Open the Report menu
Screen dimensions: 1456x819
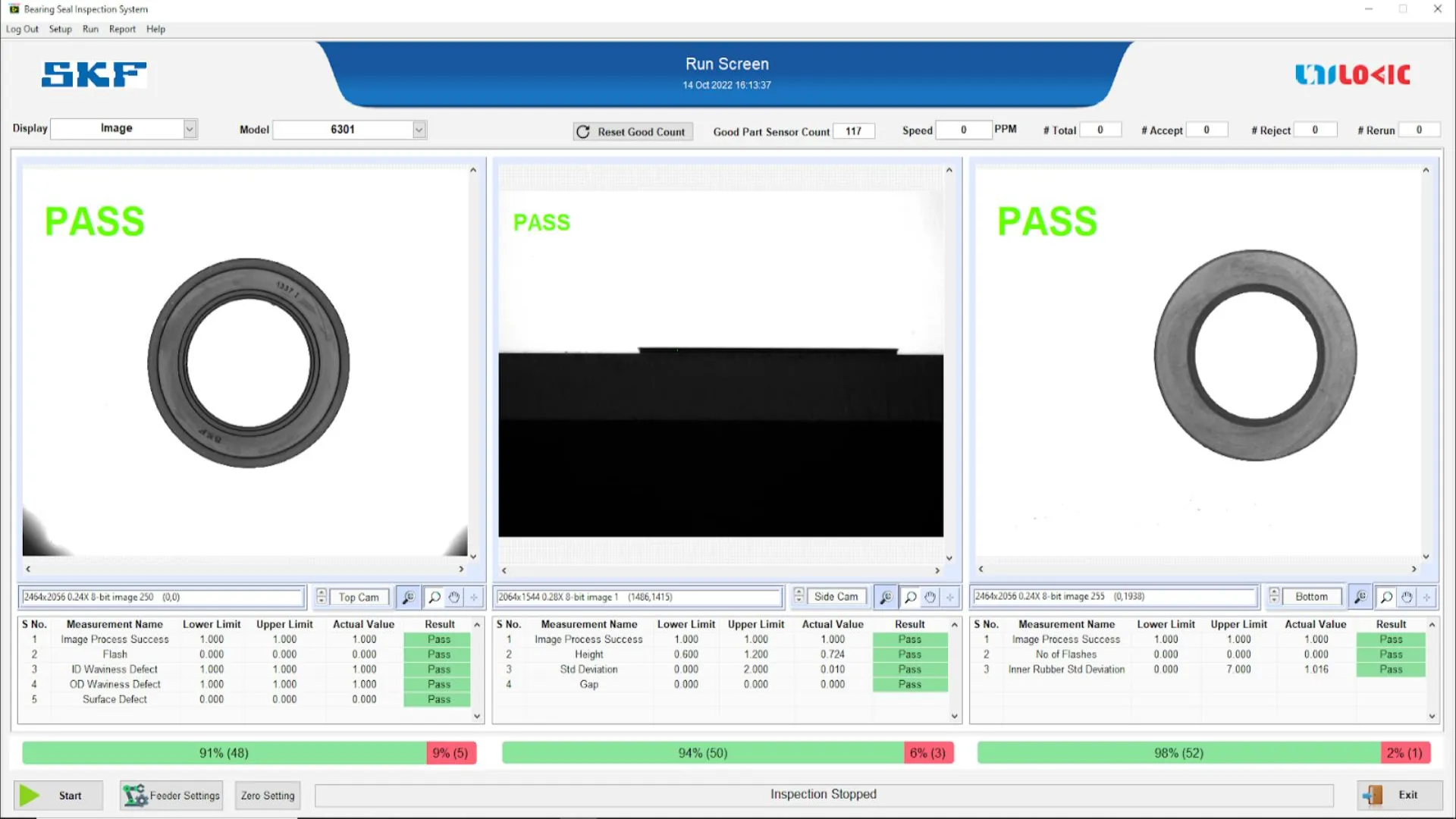pos(122,29)
